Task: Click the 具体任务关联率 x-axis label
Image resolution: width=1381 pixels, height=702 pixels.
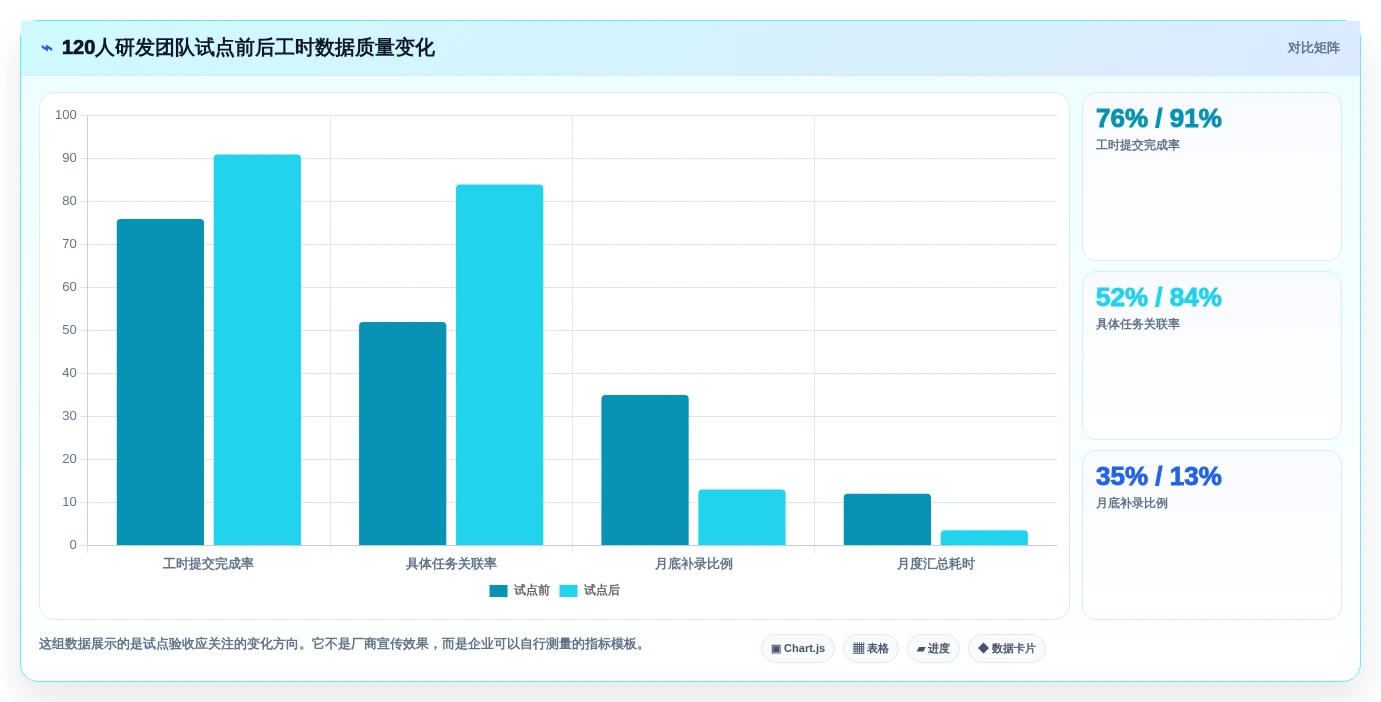Action: [x=451, y=564]
